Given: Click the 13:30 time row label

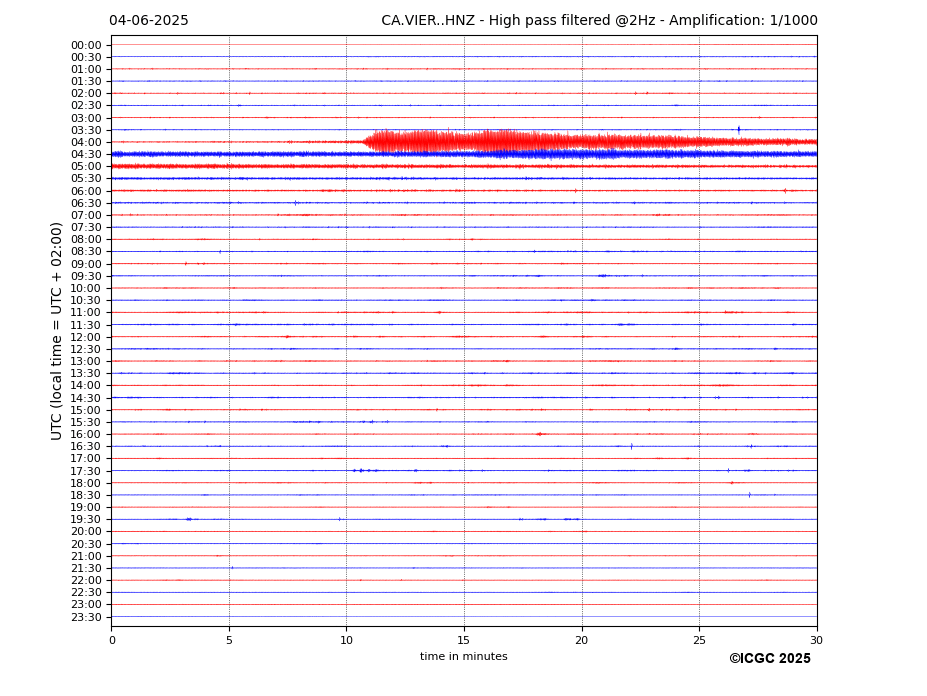Looking at the screenshot, I should pyautogui.click(x=86, y=374).
